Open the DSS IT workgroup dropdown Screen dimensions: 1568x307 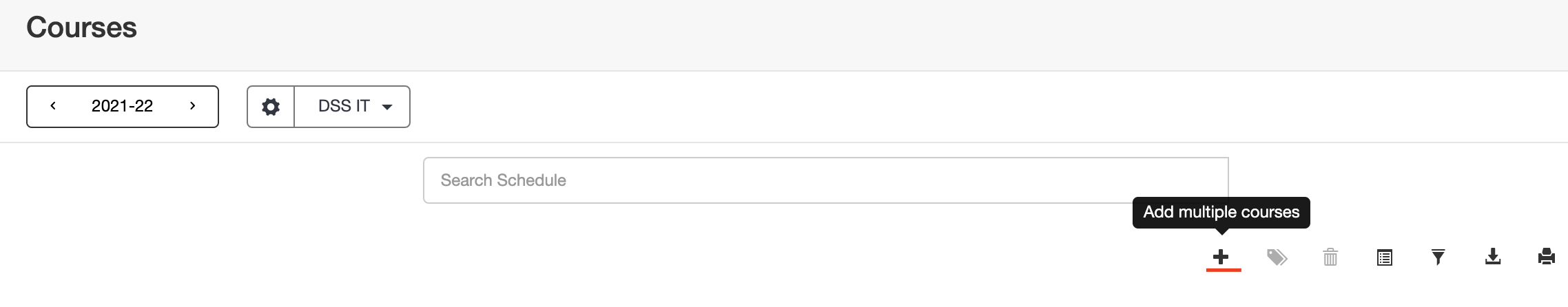click(352, 107)
